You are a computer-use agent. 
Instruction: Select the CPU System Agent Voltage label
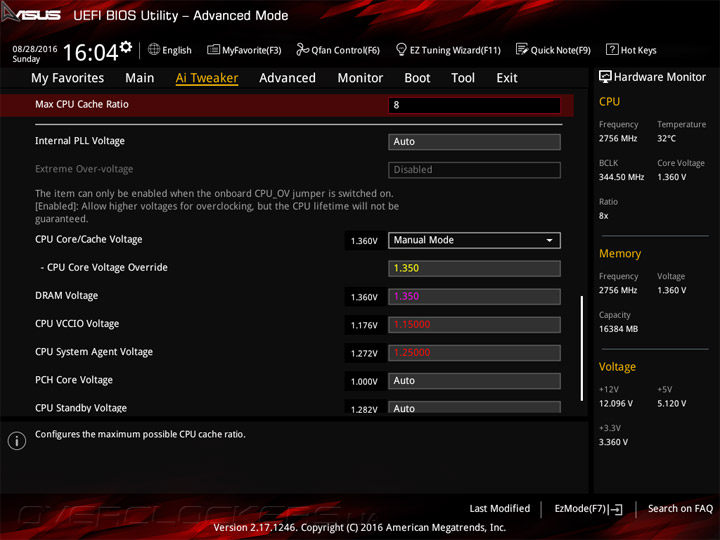(x=94, y=352)
